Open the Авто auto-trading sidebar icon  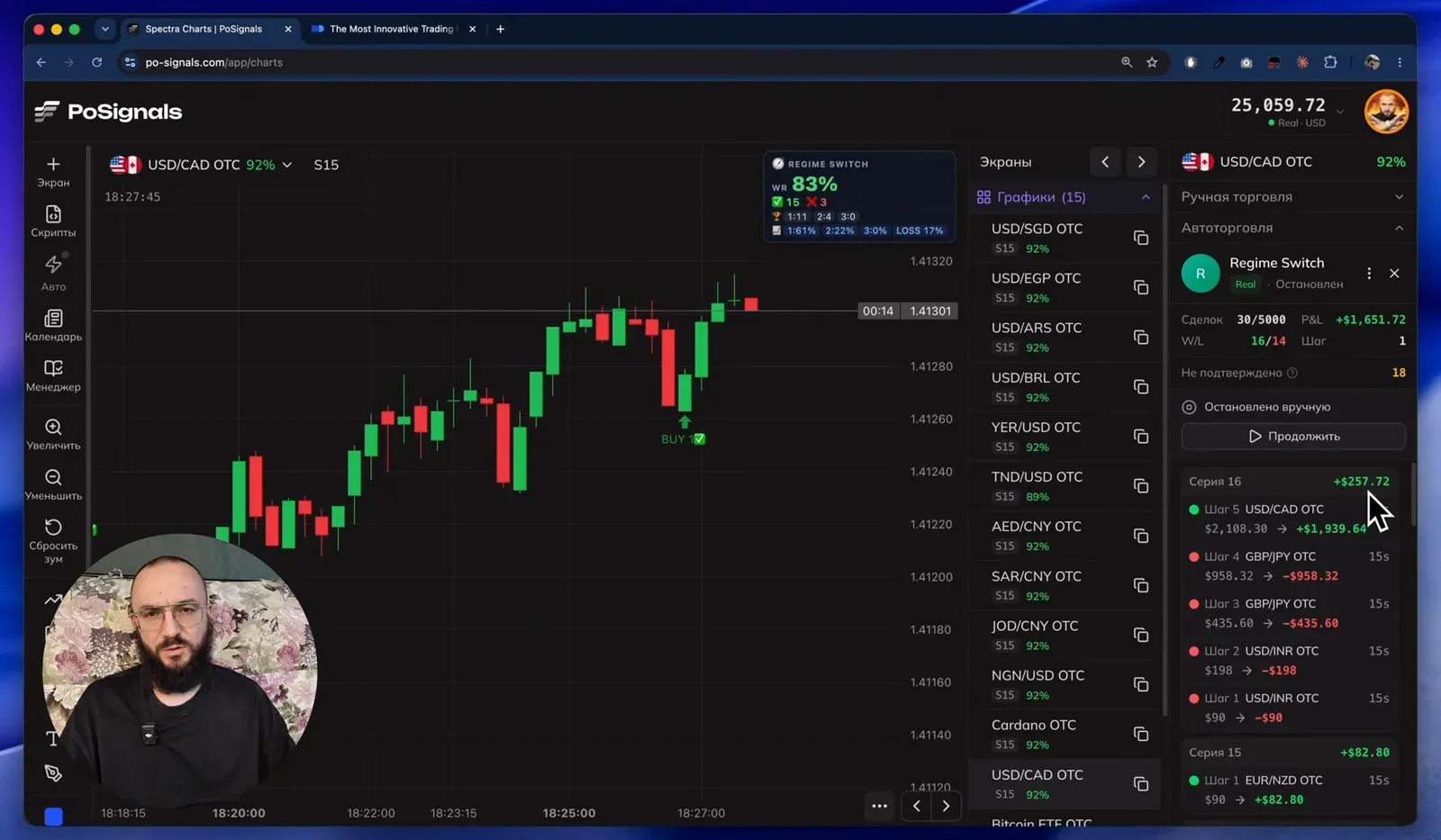tap(53, 272)
